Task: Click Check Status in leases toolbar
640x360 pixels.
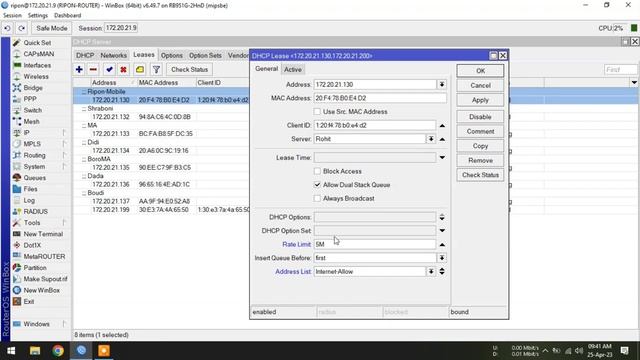Action: [x=189, y=69]
